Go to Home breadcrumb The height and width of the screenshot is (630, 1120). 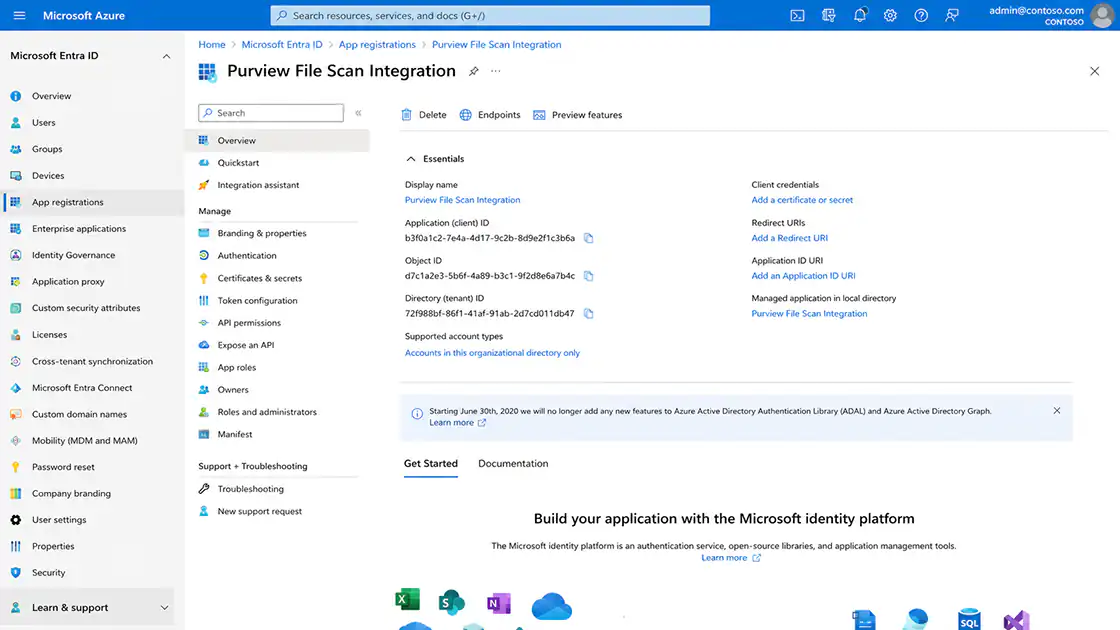pos(211,44)
